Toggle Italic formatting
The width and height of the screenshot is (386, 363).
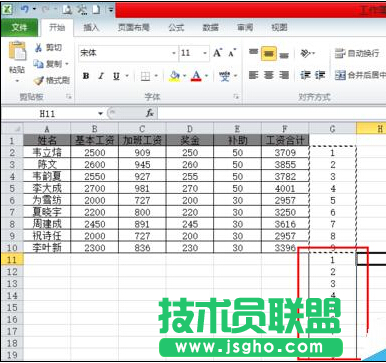click(101, 76)
